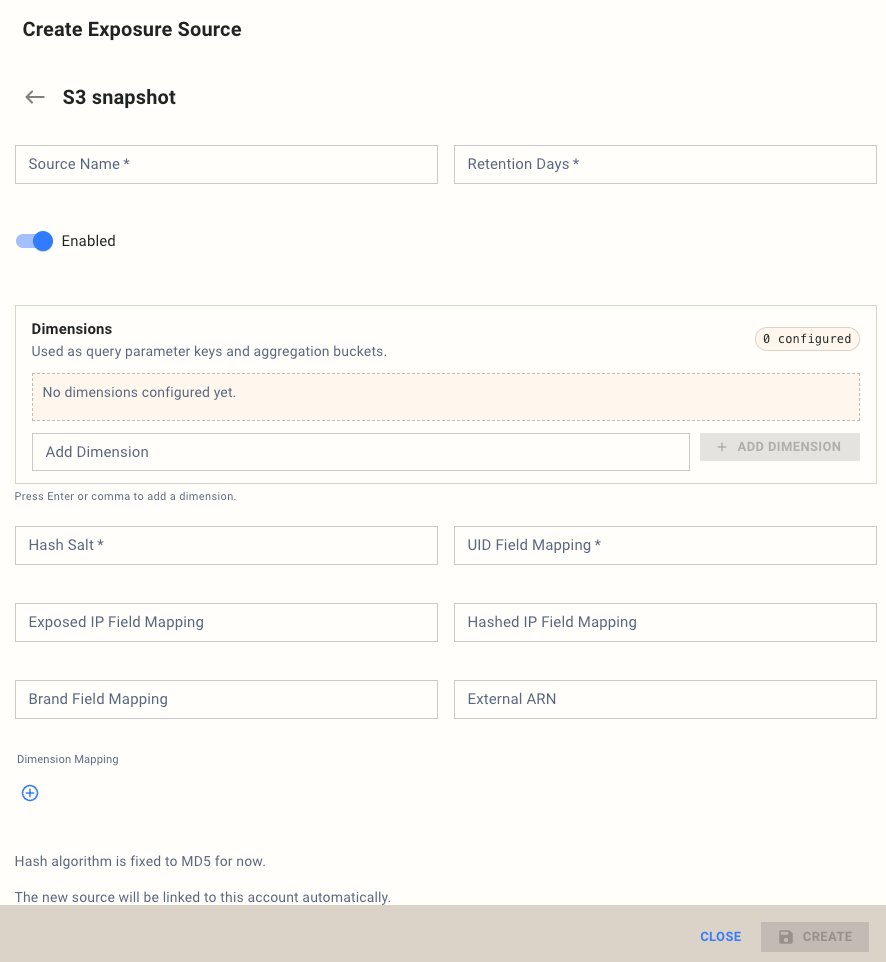
Task: Focus the Exposed IP Field Mapping box
Action: click(226, 622)
